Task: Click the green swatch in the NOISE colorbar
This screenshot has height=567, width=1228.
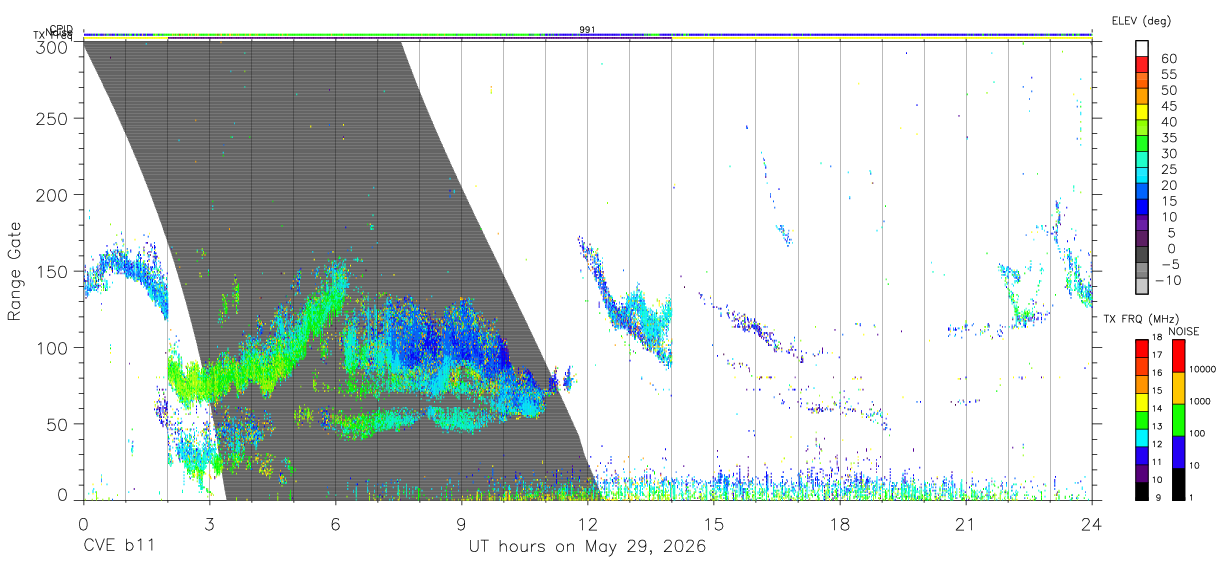Action: [x=1177, y=420]
